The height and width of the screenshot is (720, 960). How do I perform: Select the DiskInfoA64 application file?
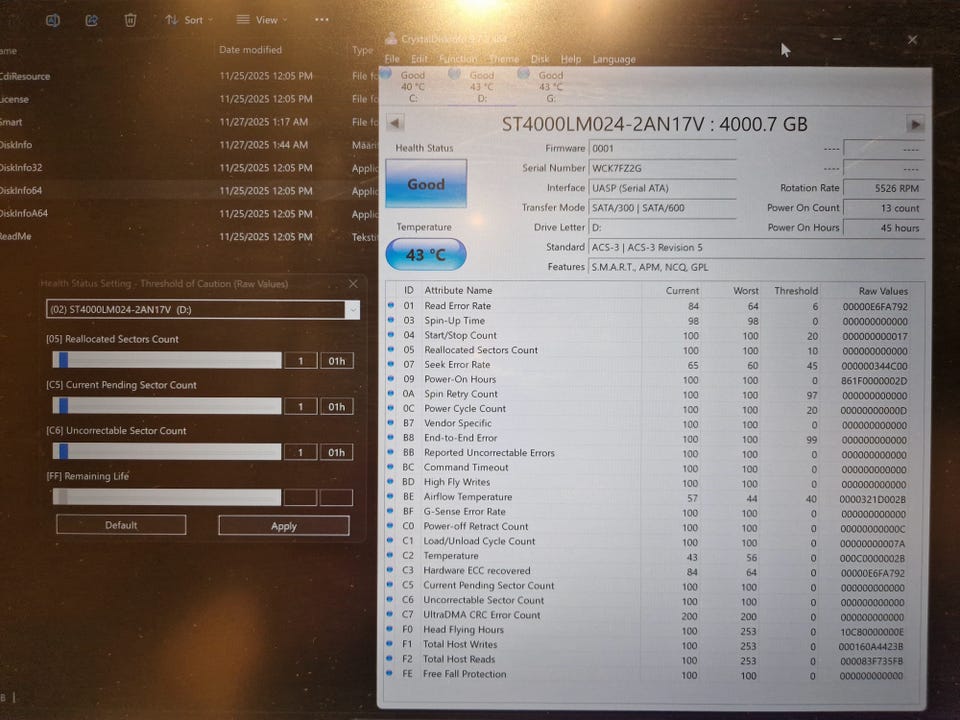point(190,214)
